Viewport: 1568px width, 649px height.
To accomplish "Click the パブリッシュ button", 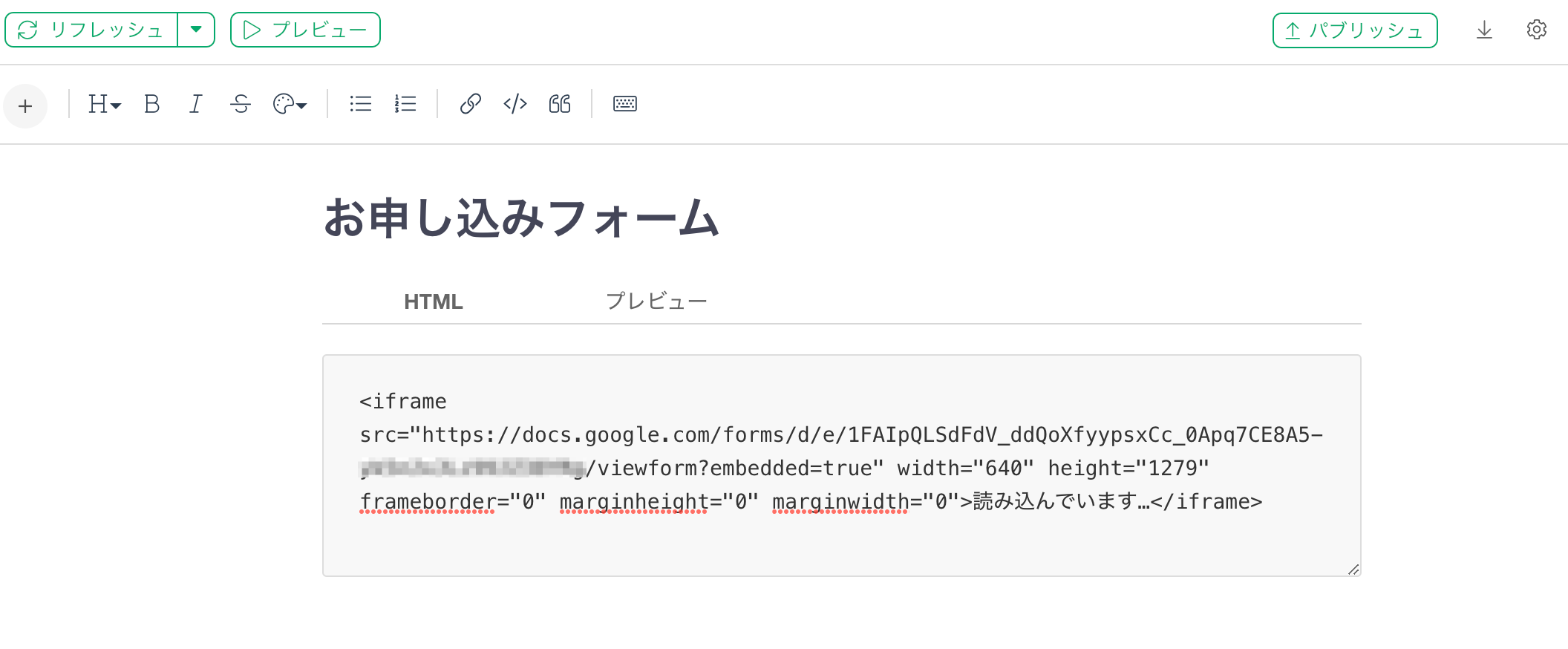I will 1354,30.
